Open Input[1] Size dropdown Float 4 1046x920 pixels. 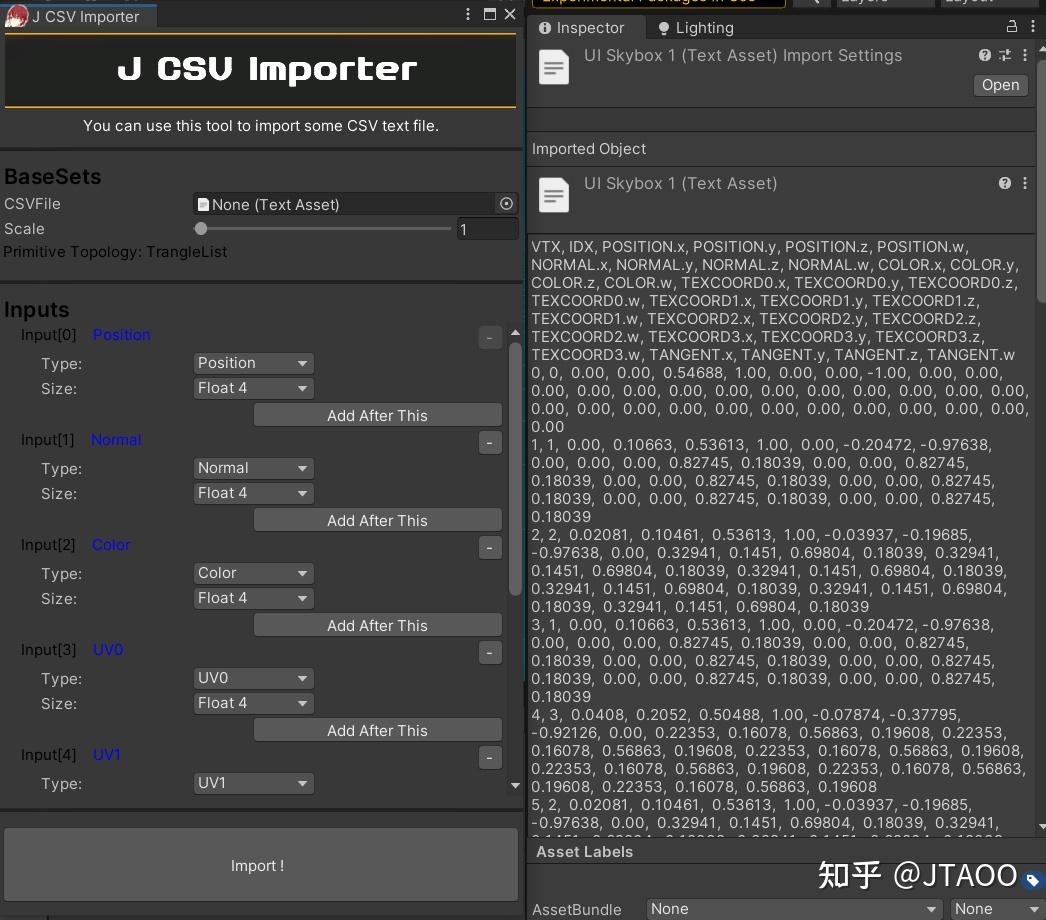pyautogui.click(x=253, y=492)
